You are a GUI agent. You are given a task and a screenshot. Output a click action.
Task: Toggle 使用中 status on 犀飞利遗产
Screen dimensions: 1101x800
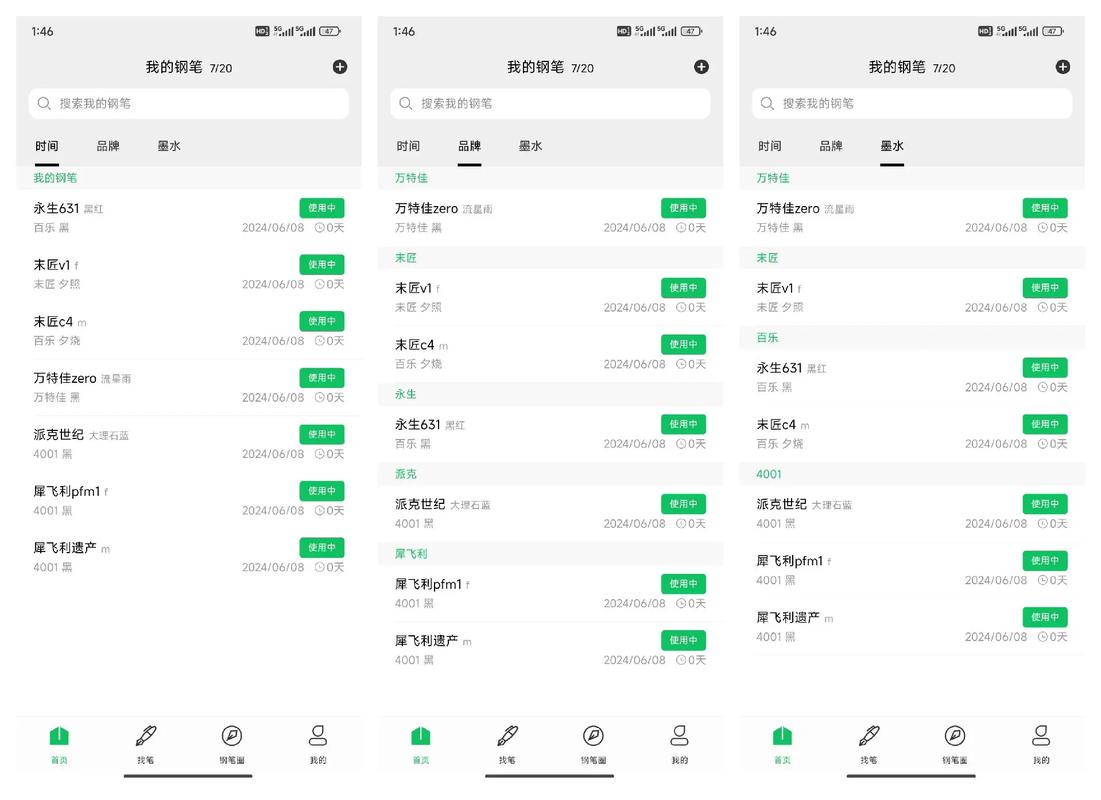[x=322, y=547]
